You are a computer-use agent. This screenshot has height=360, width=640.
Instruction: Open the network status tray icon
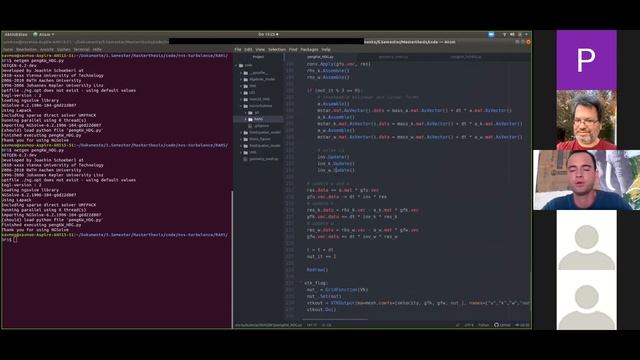[505, 35]
